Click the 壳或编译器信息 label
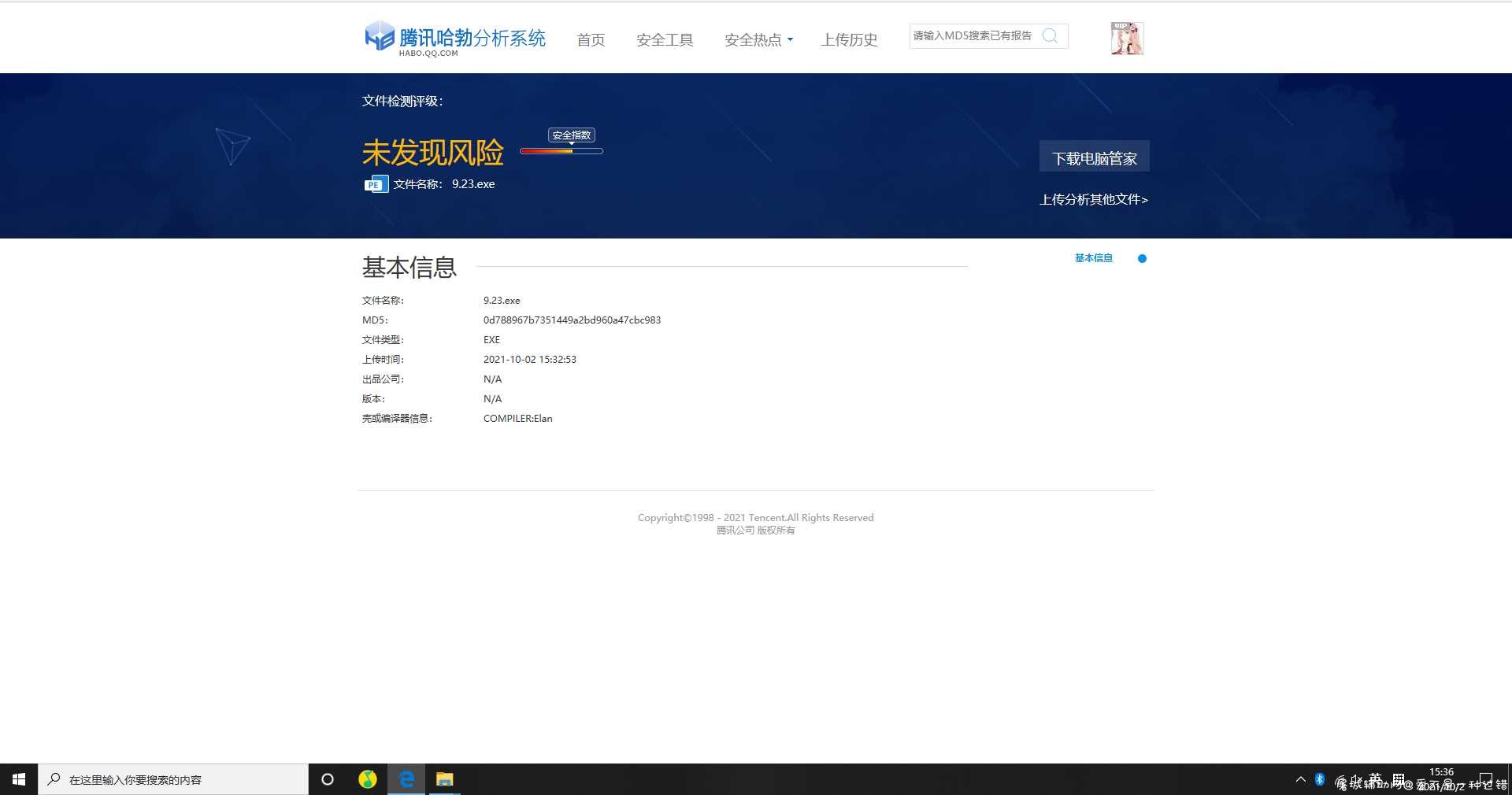This screenshot has width=1512, height=795. 397,419
